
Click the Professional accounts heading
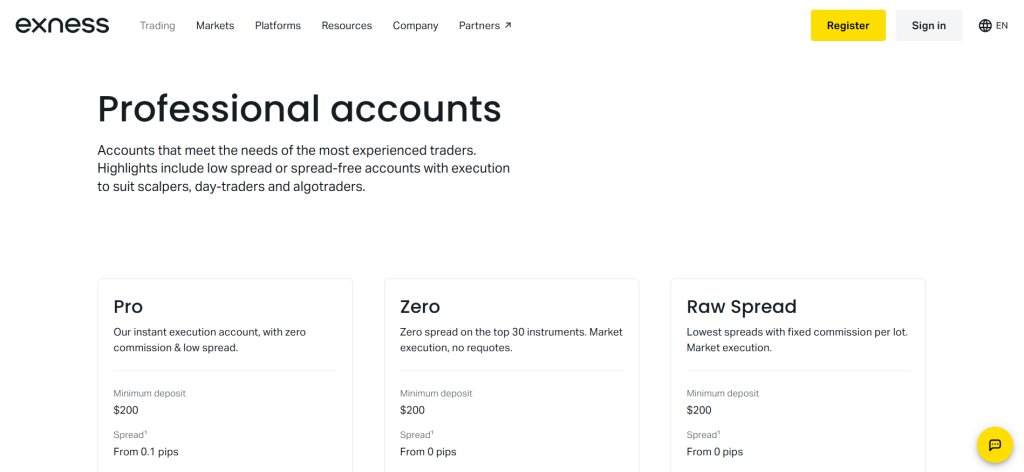[x=299, y=108]
